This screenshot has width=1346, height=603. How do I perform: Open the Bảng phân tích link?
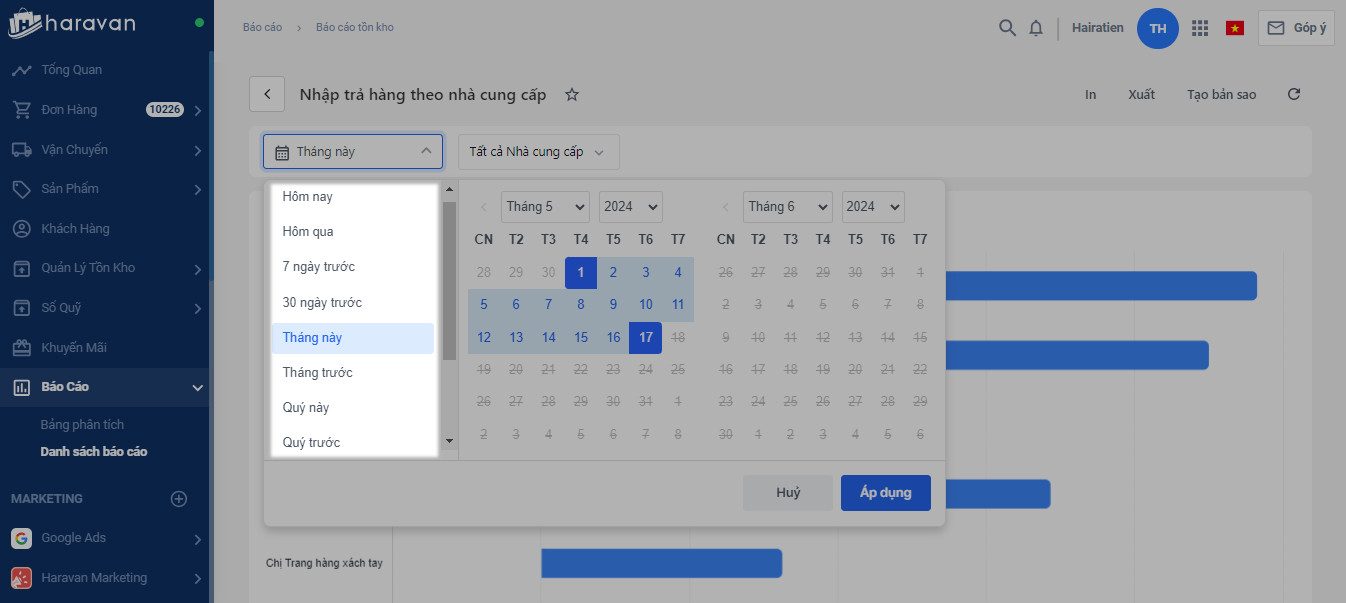(x=82, y=425)
